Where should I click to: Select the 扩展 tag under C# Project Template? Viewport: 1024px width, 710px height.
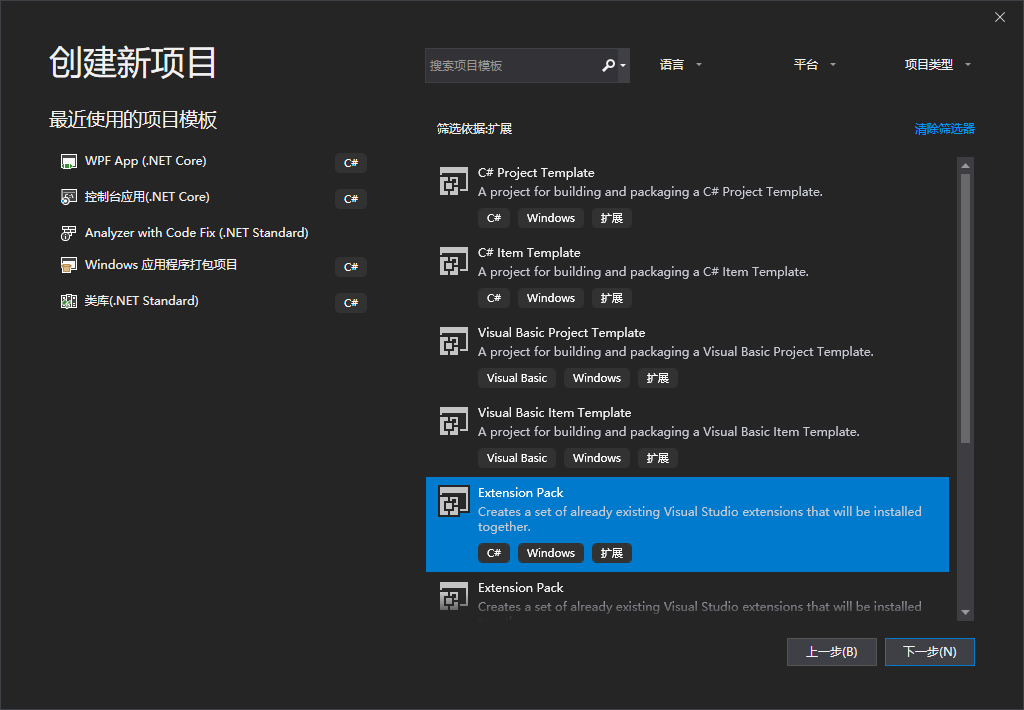[611, 217]
